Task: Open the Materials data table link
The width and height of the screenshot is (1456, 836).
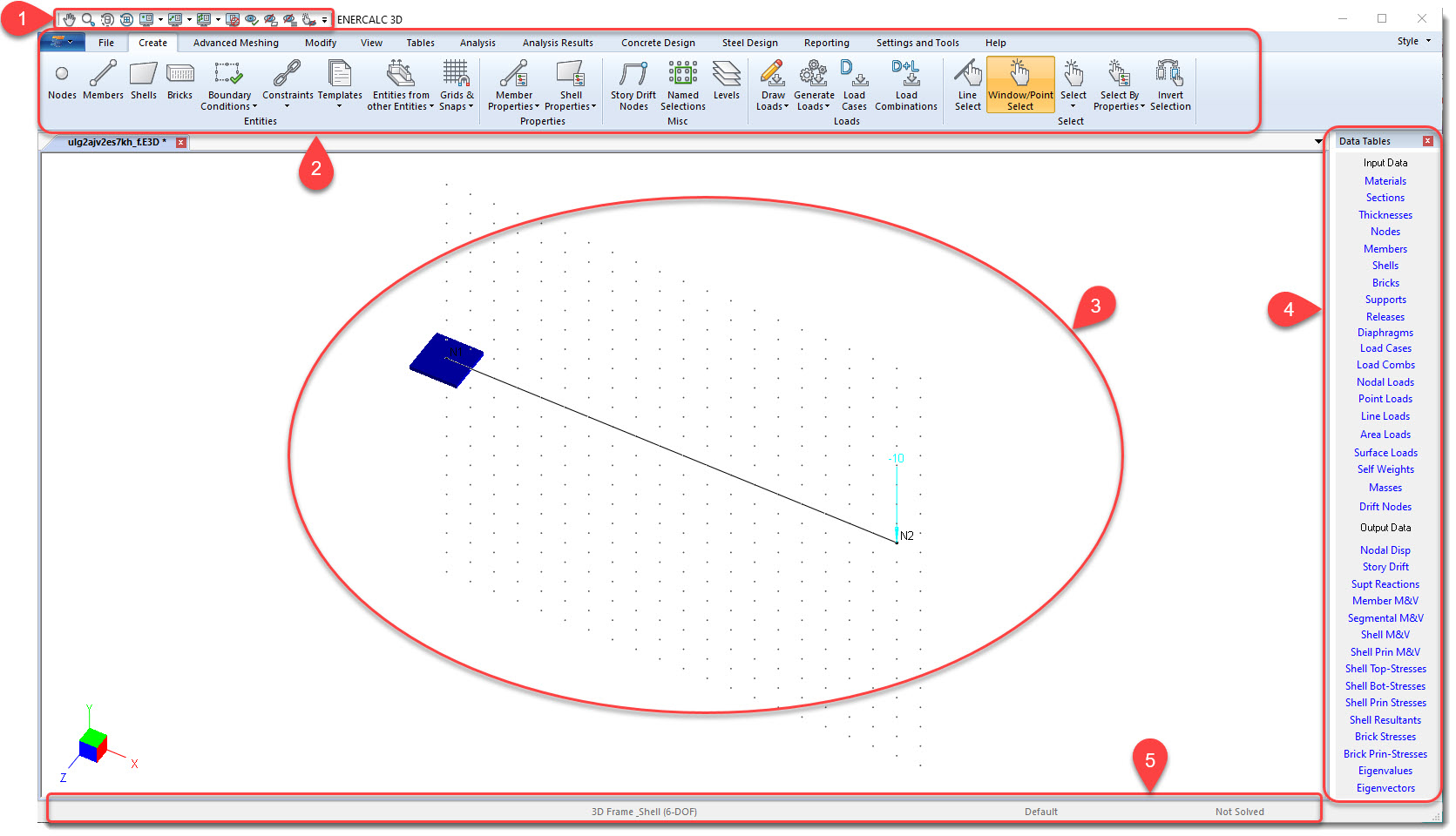Action: (1385, 181)
